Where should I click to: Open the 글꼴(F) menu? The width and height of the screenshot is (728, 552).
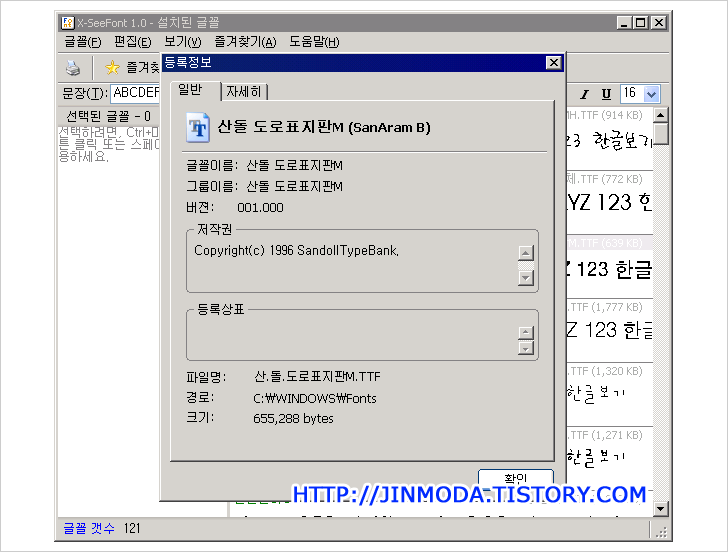[83, 42]
